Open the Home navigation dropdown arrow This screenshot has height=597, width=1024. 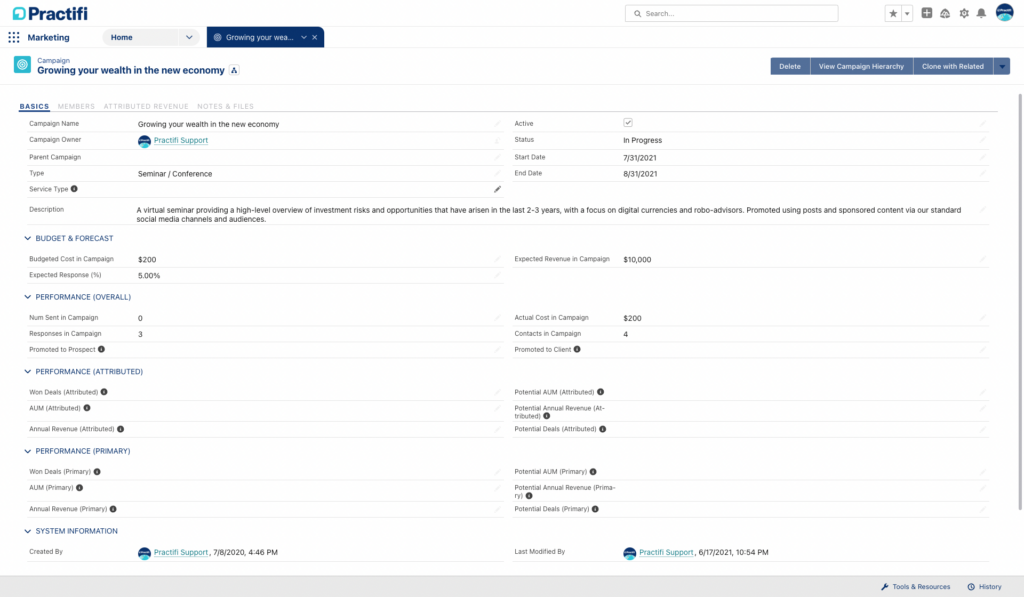pos(189,37)
